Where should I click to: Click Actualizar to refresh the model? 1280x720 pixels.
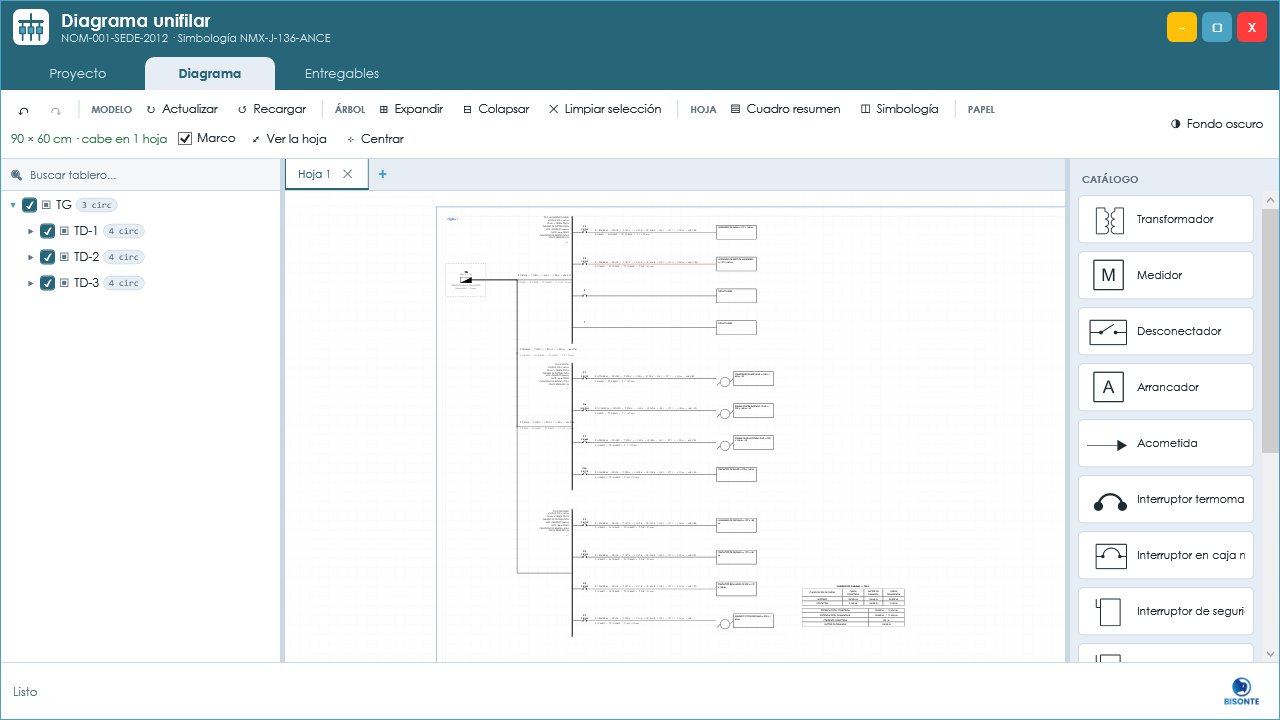tap(182, 109)
